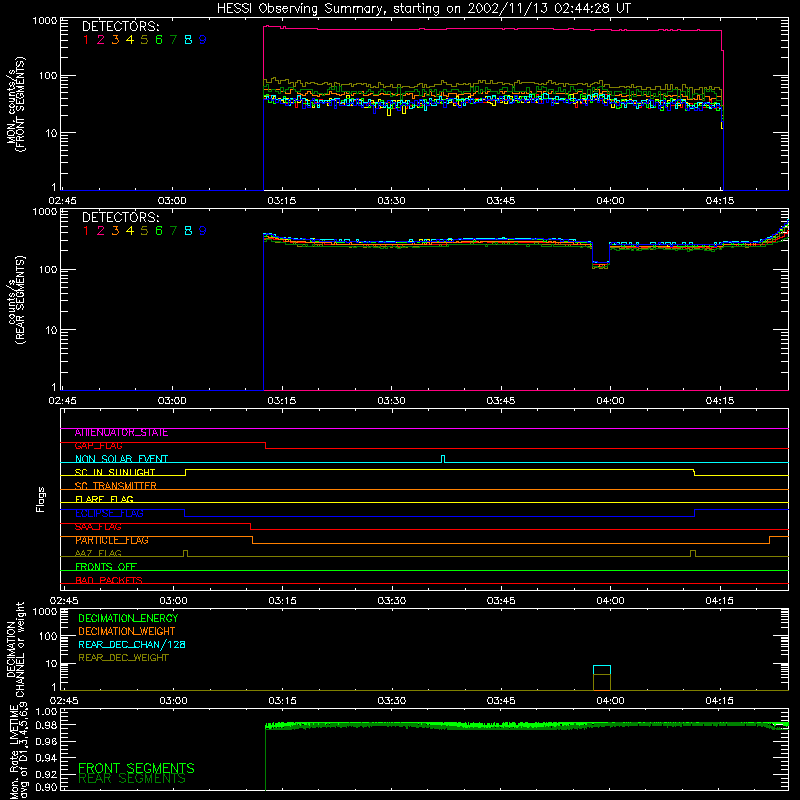800x800 pixels.
Task: Select the ECLIPSE_FLAG label
Action: tap(109, 513)
